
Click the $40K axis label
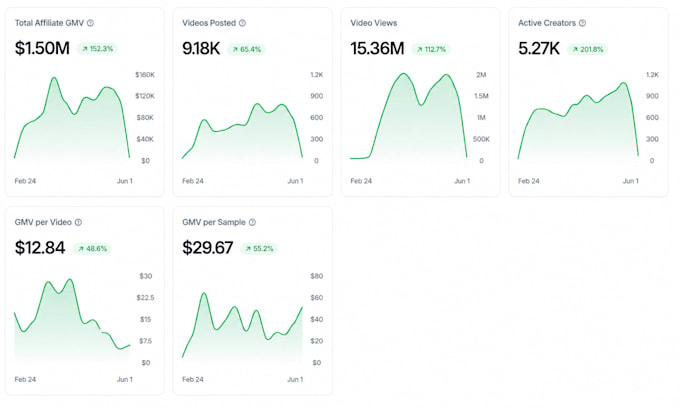tap(145, 139)
